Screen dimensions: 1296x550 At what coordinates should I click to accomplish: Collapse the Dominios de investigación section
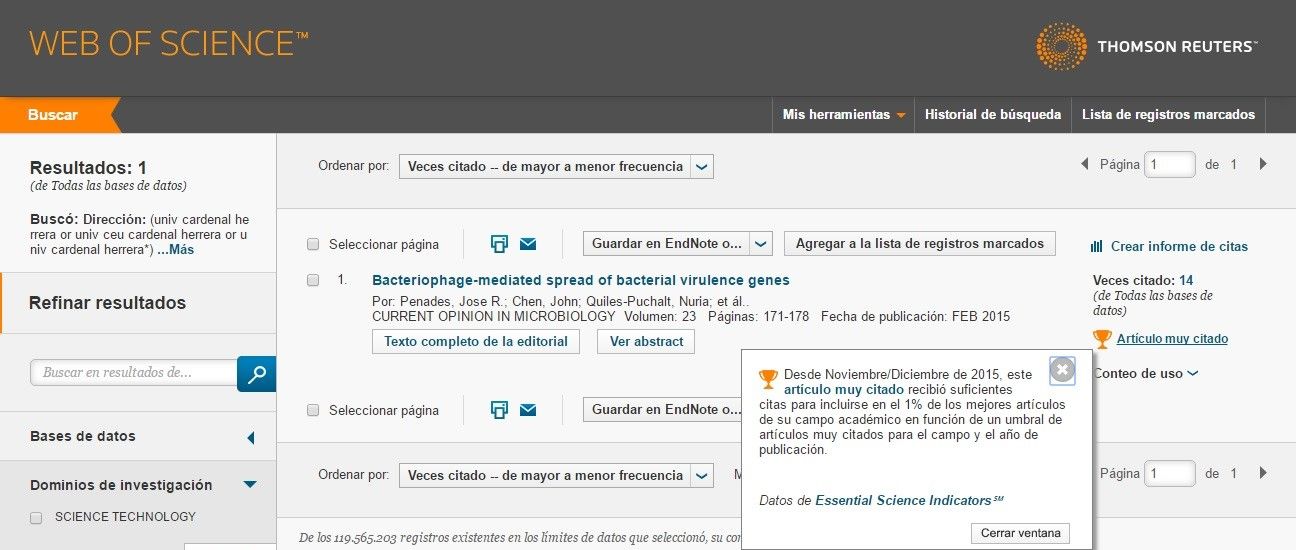(x=250, y=485)
